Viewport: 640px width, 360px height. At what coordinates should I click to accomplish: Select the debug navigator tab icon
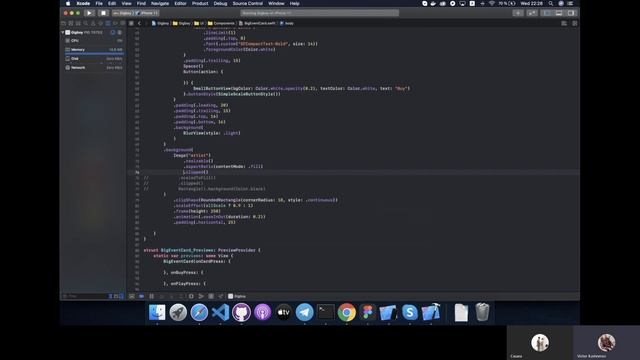coord(108,23)
